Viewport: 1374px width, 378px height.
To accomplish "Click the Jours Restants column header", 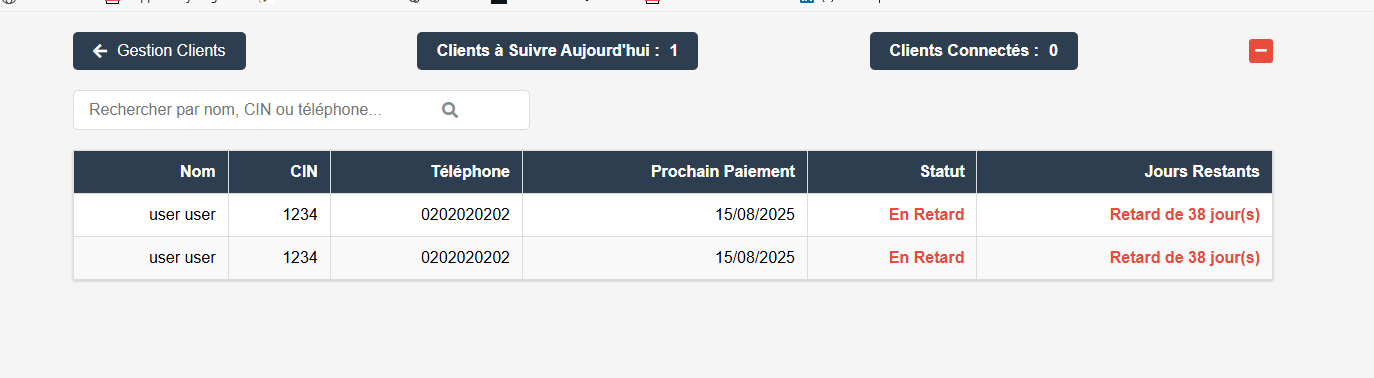I will [1202, 172].
